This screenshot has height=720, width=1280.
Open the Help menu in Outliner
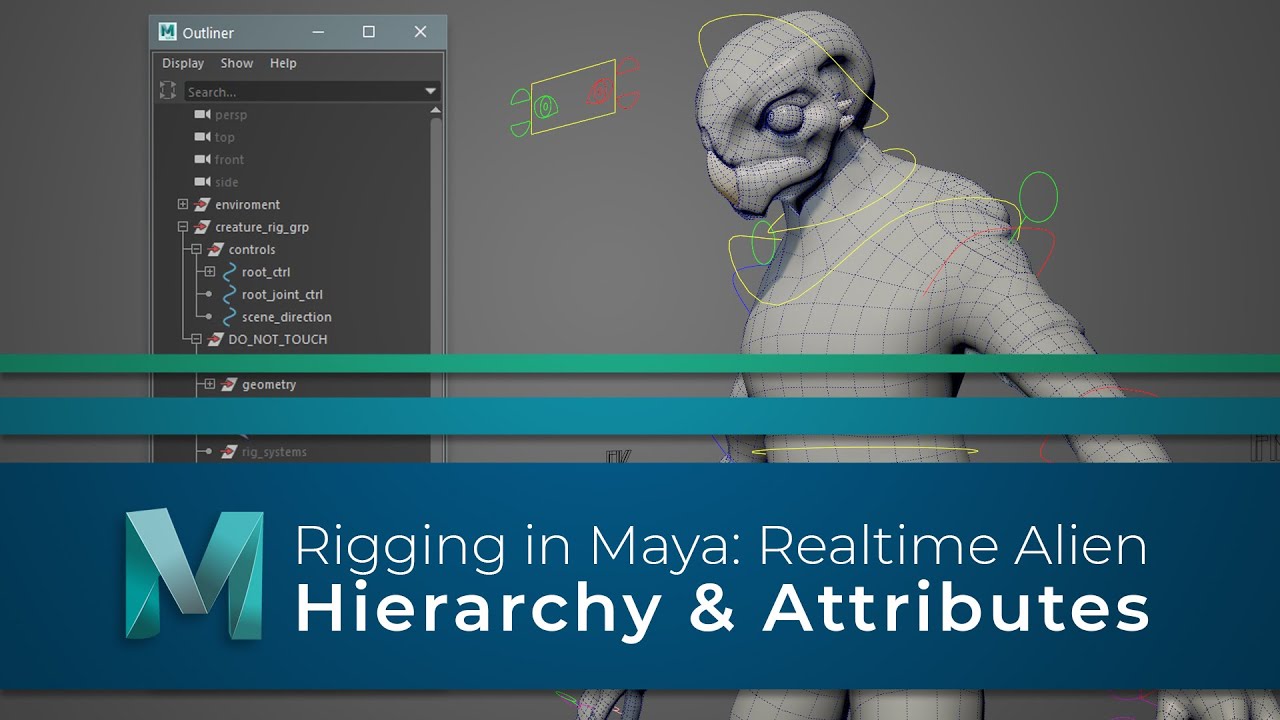283,63
